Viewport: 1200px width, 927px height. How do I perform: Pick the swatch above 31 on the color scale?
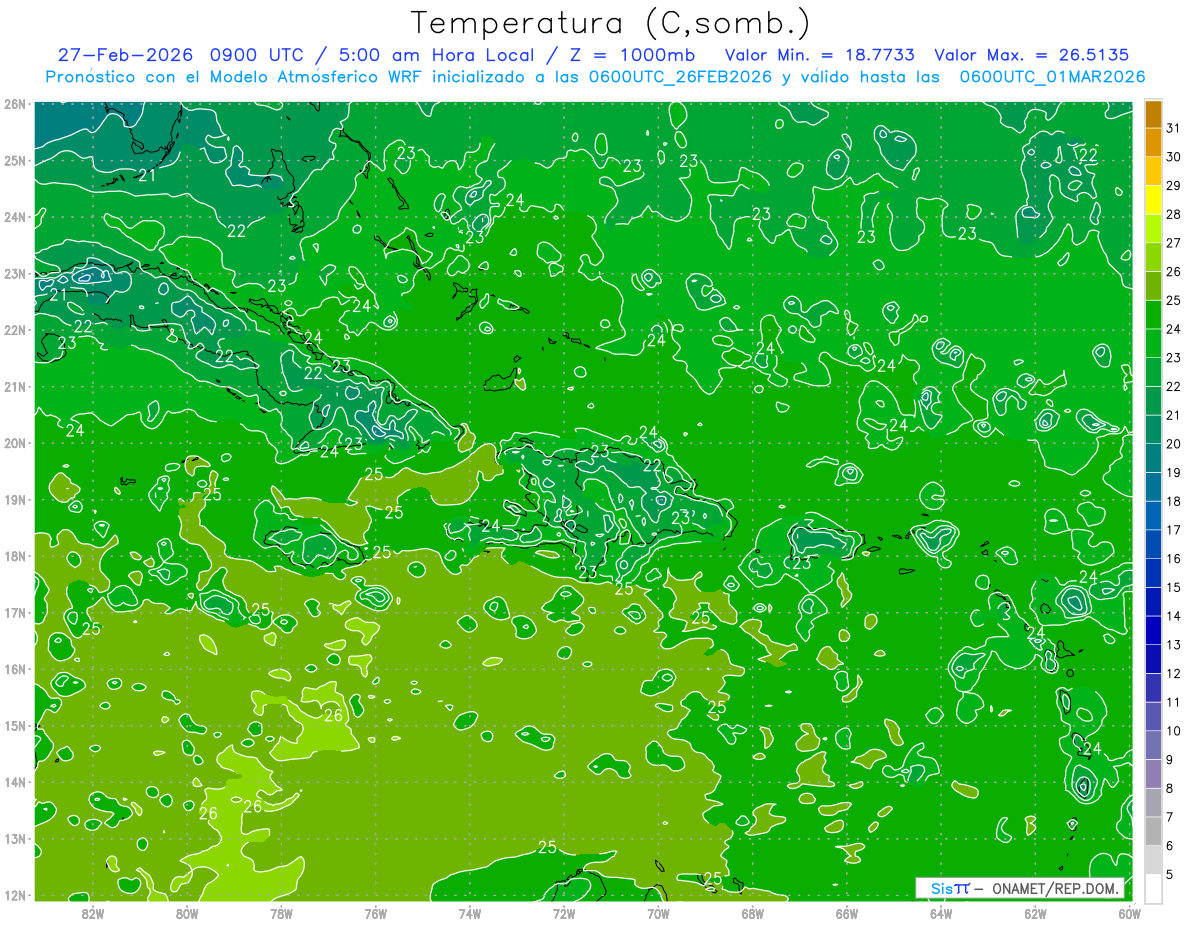[1153, 114]
